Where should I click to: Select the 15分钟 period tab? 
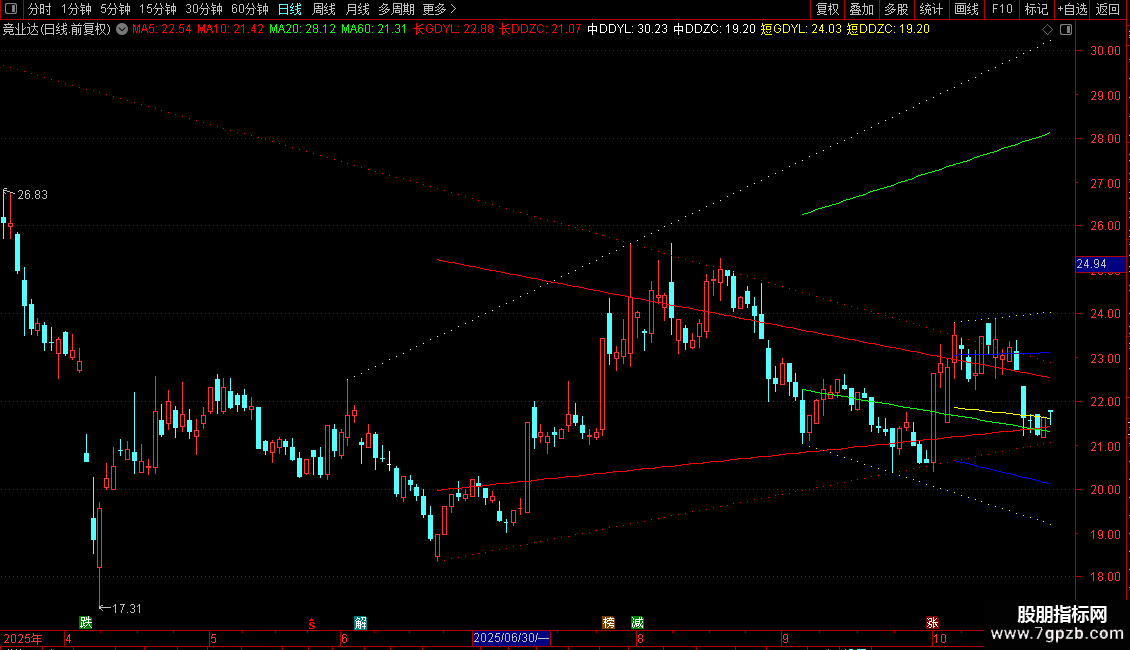point(158,9)
